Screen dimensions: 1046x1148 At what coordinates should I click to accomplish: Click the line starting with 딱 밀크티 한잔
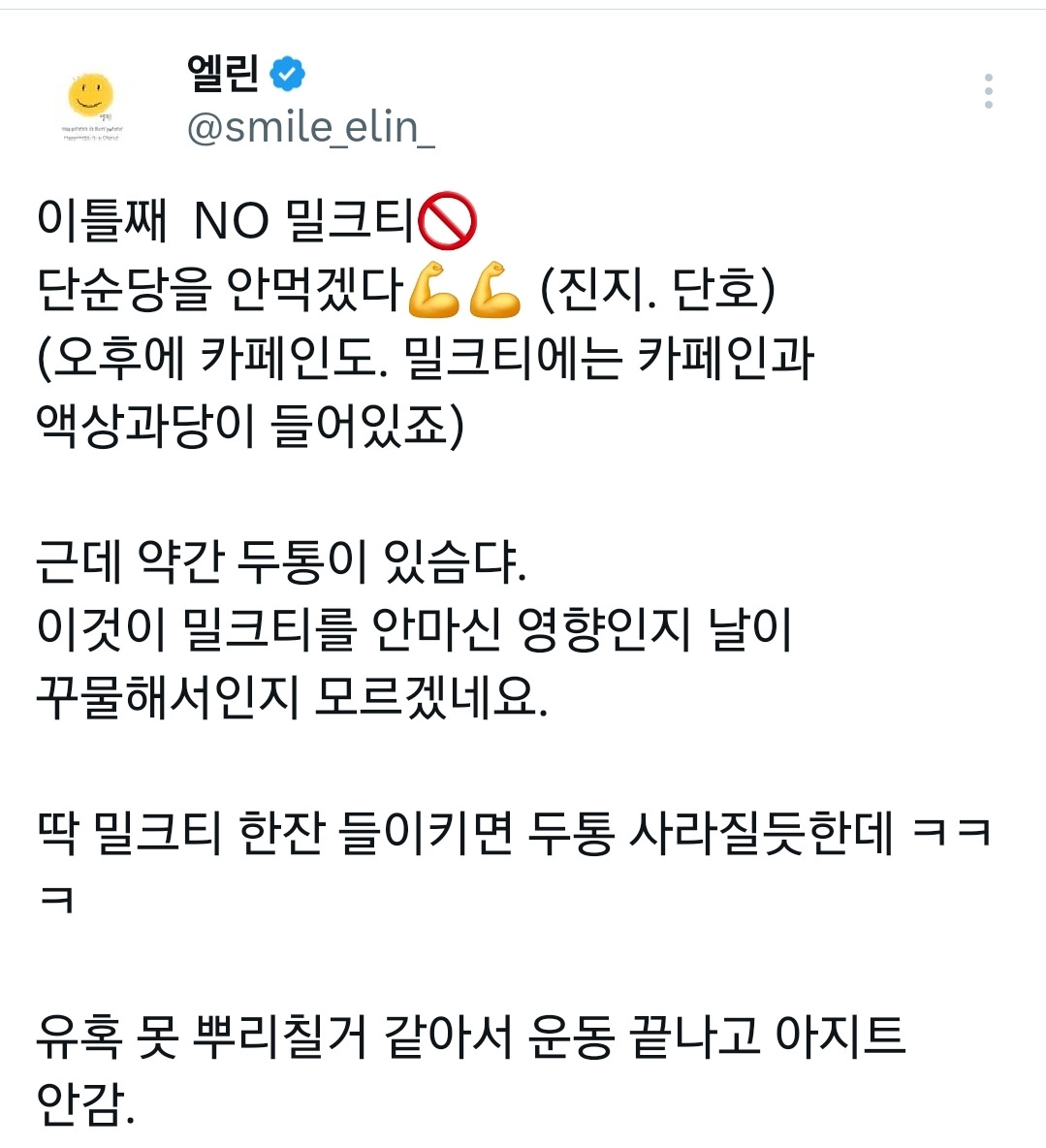point(514,833)
